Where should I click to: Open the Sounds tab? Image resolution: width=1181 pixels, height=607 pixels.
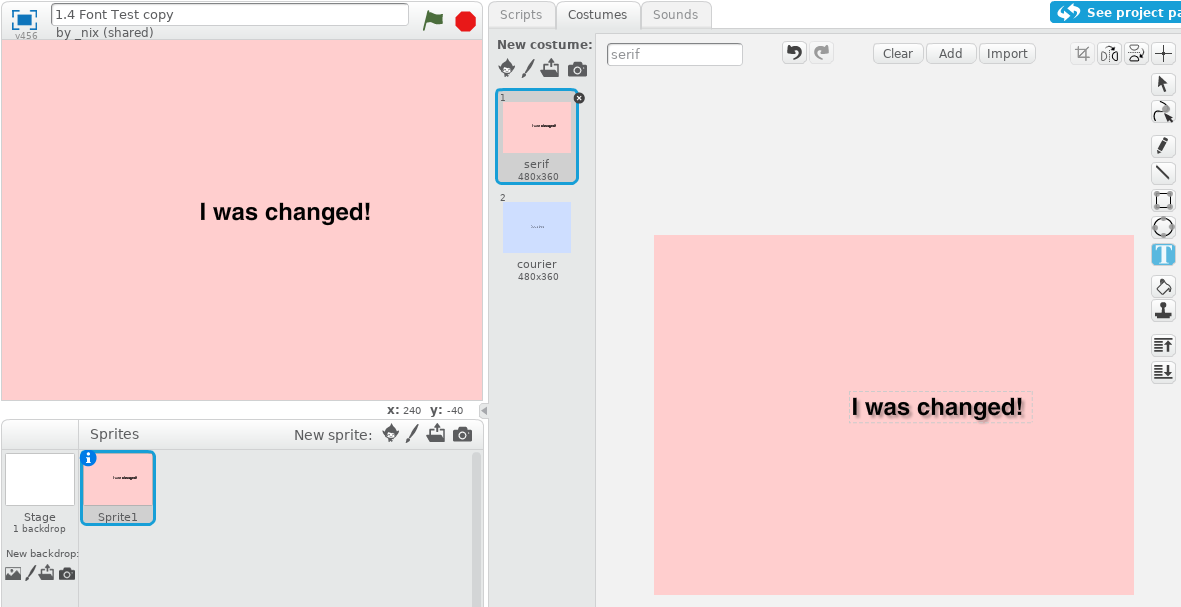click(676, 14)
